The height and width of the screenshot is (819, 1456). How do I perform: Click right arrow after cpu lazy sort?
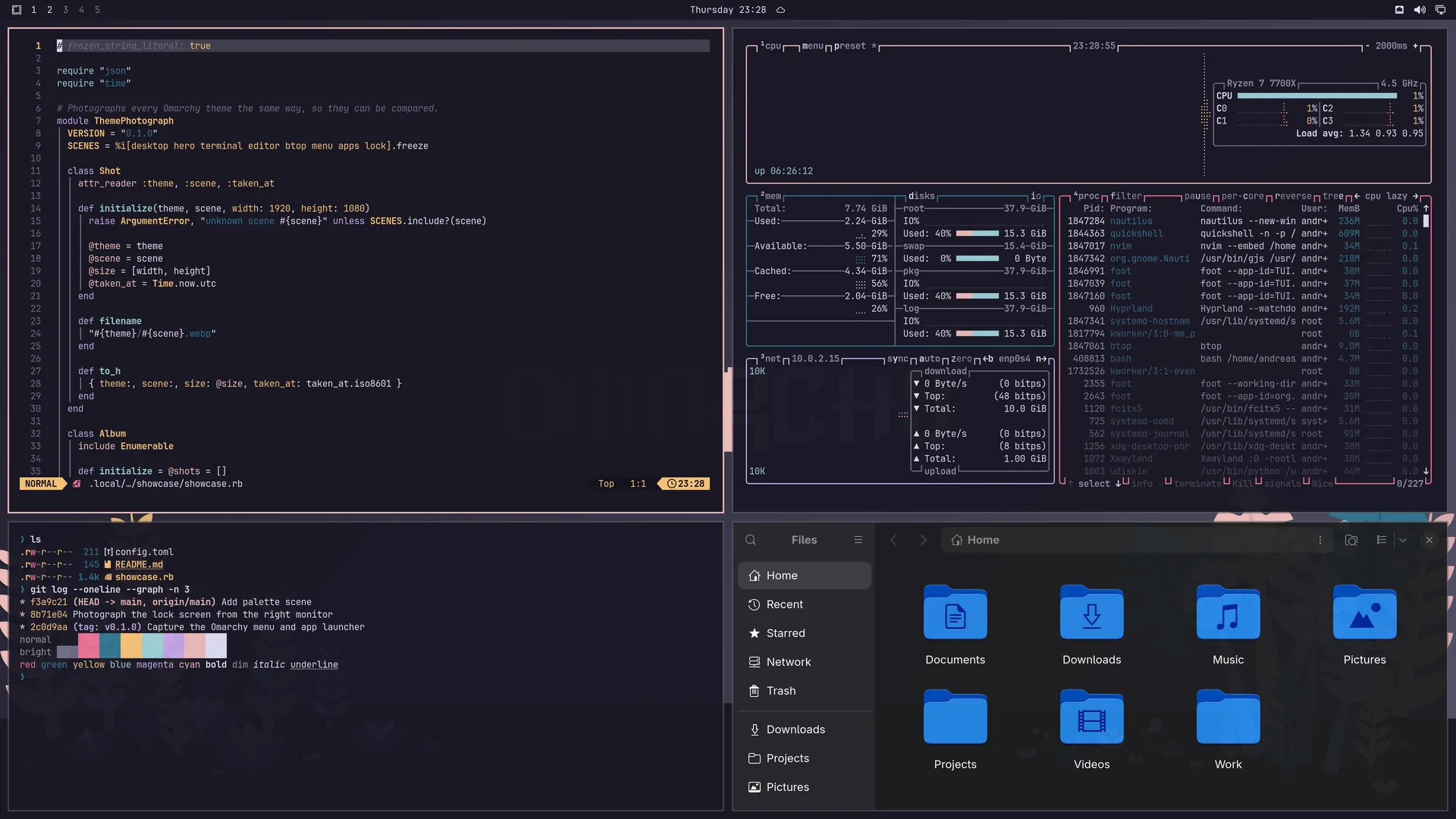point(1415,196)
